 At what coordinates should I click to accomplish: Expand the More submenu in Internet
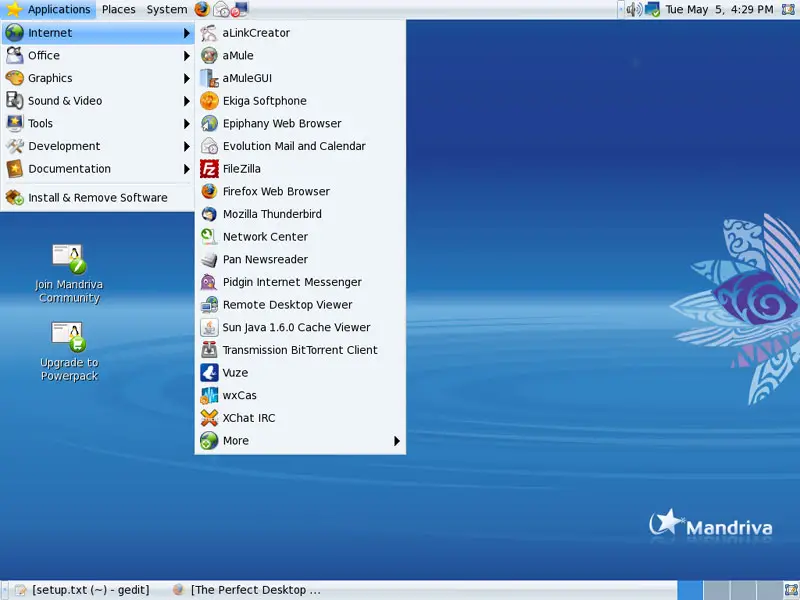(300, 441)
